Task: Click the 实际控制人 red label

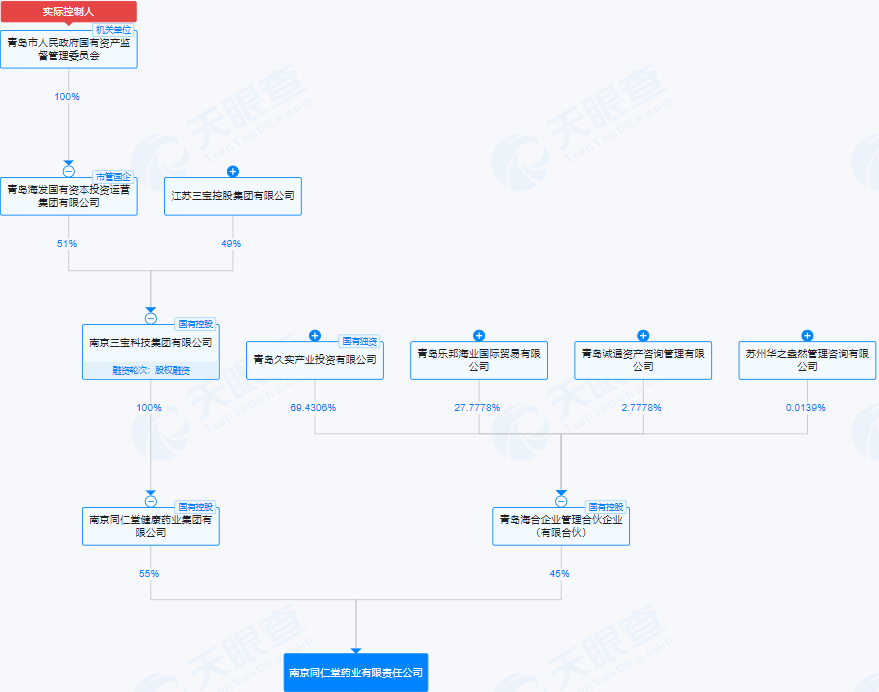Action: coord(69,12)
